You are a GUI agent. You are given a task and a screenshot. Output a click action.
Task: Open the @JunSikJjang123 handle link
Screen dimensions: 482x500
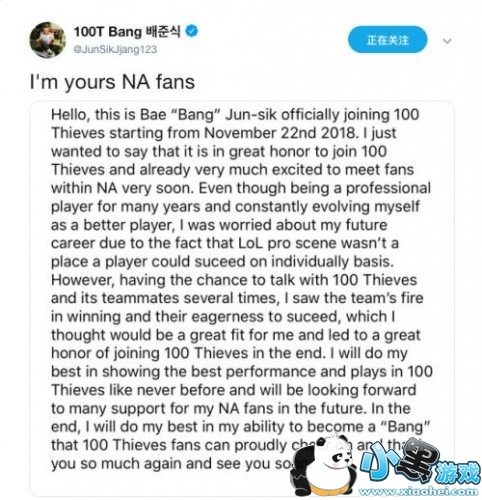pos(115,49)
